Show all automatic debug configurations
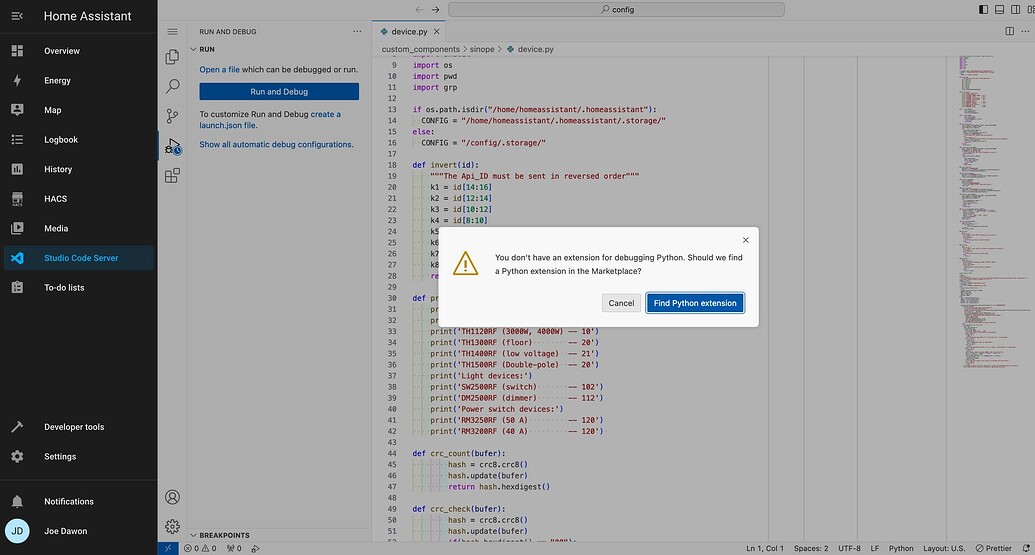Viewport: 1035px width, 555px height. coord(276,145)
